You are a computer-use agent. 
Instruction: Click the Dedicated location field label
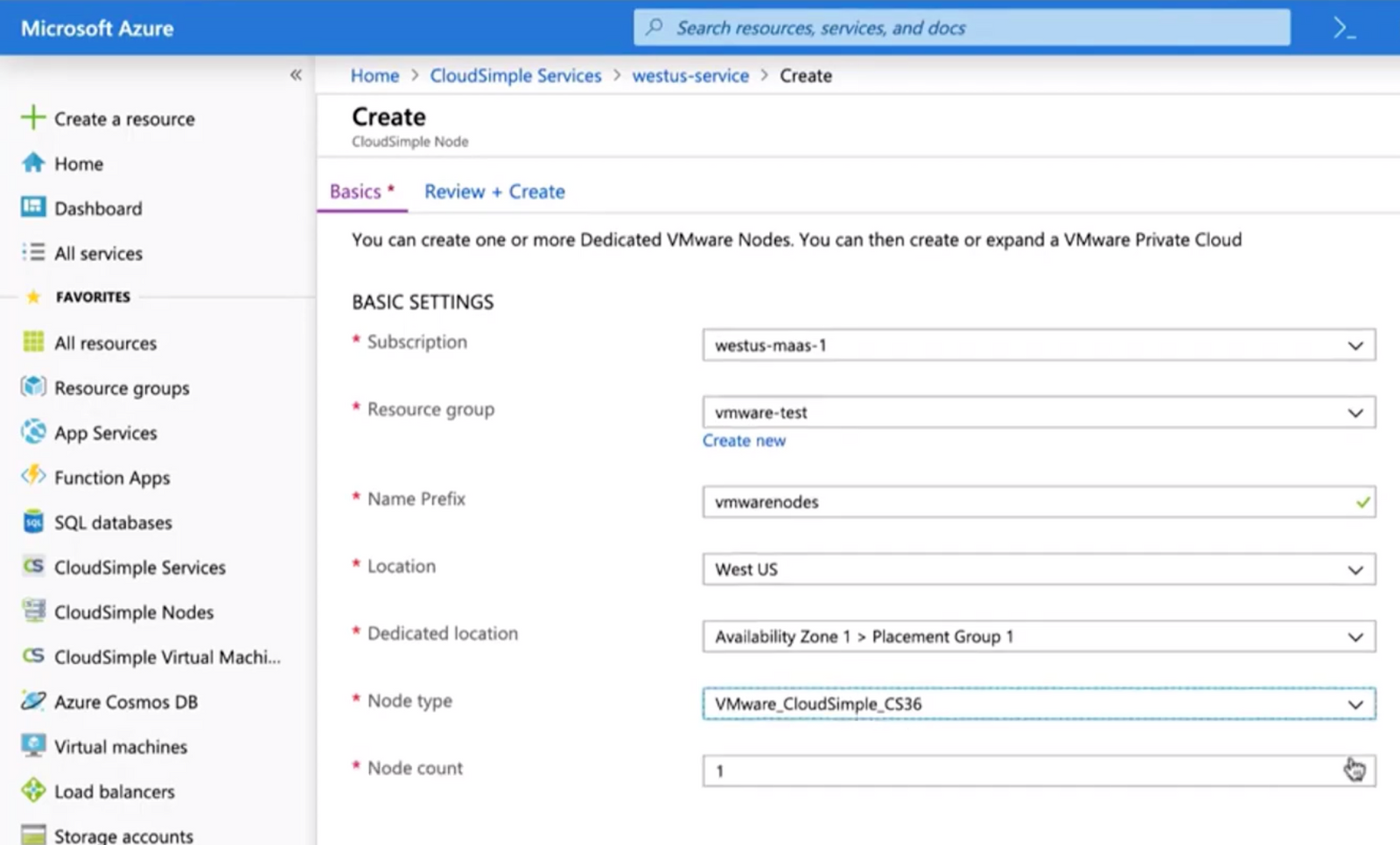[443, 633]
